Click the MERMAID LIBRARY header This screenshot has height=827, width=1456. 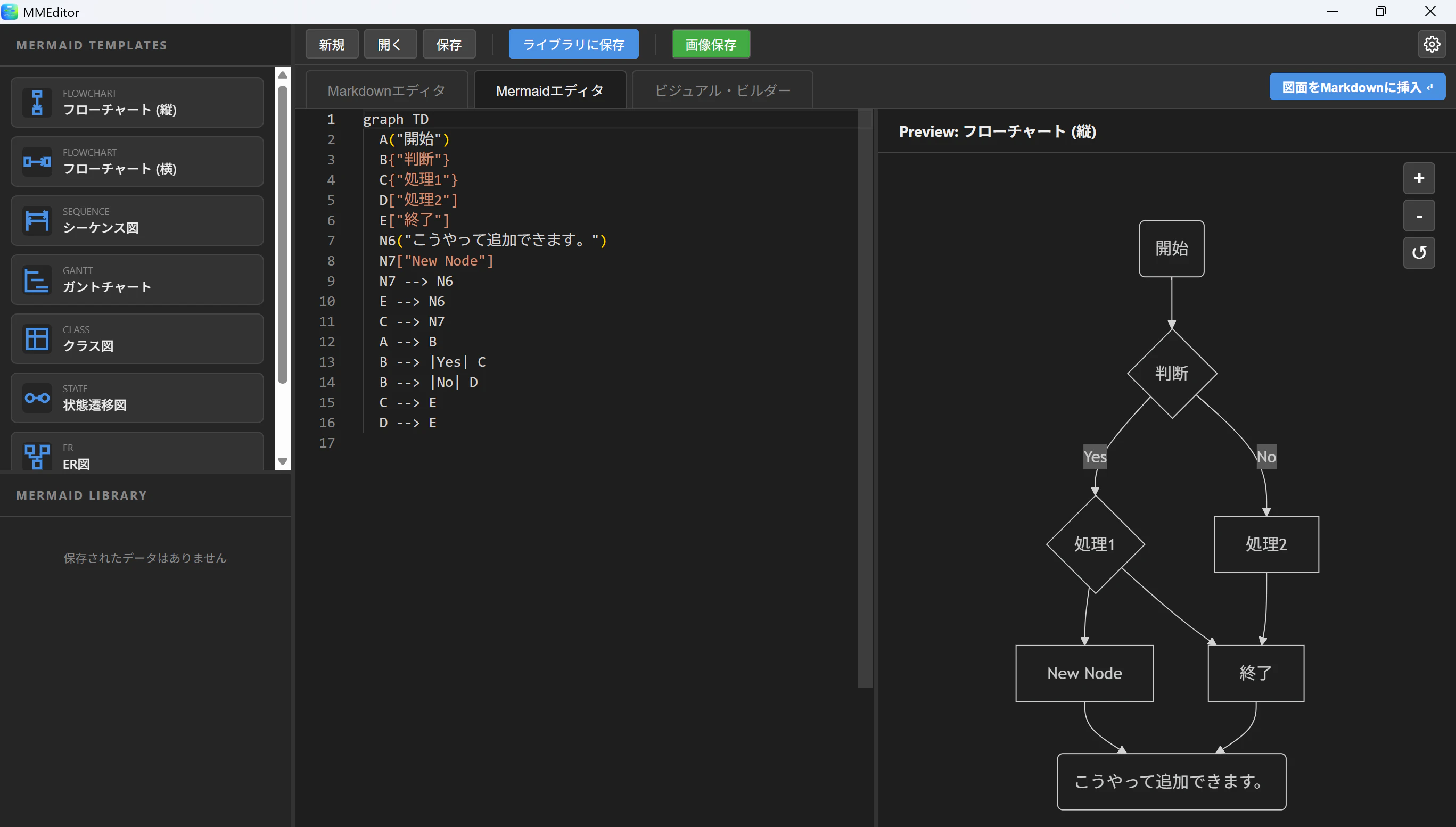tap(82, 495)
